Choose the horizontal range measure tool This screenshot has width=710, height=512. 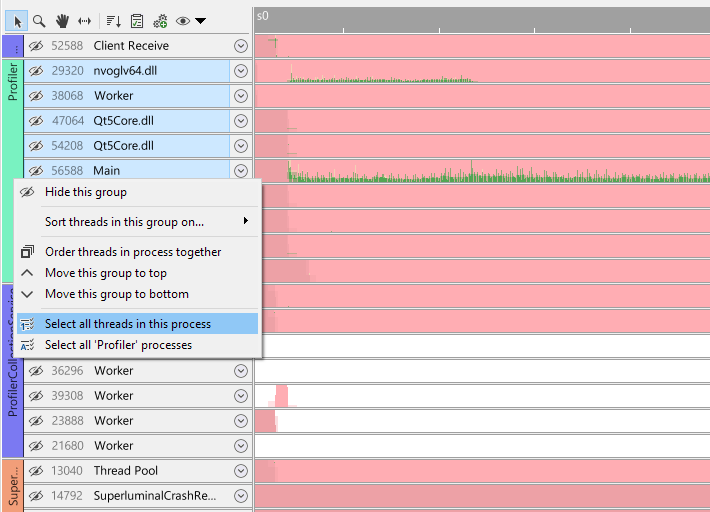(x=84, y=20)
